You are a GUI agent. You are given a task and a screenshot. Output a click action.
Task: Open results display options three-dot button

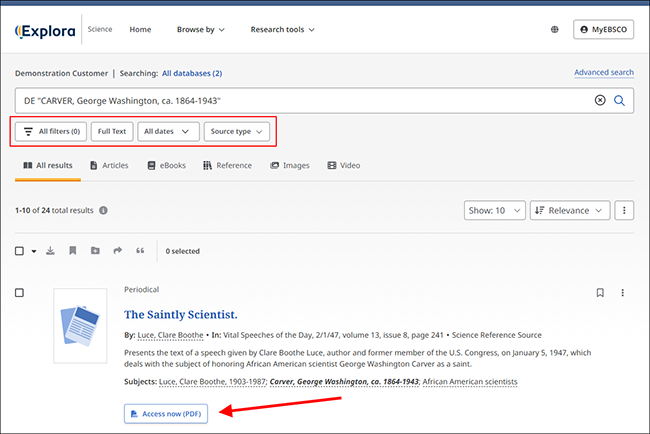pos(624,211)
